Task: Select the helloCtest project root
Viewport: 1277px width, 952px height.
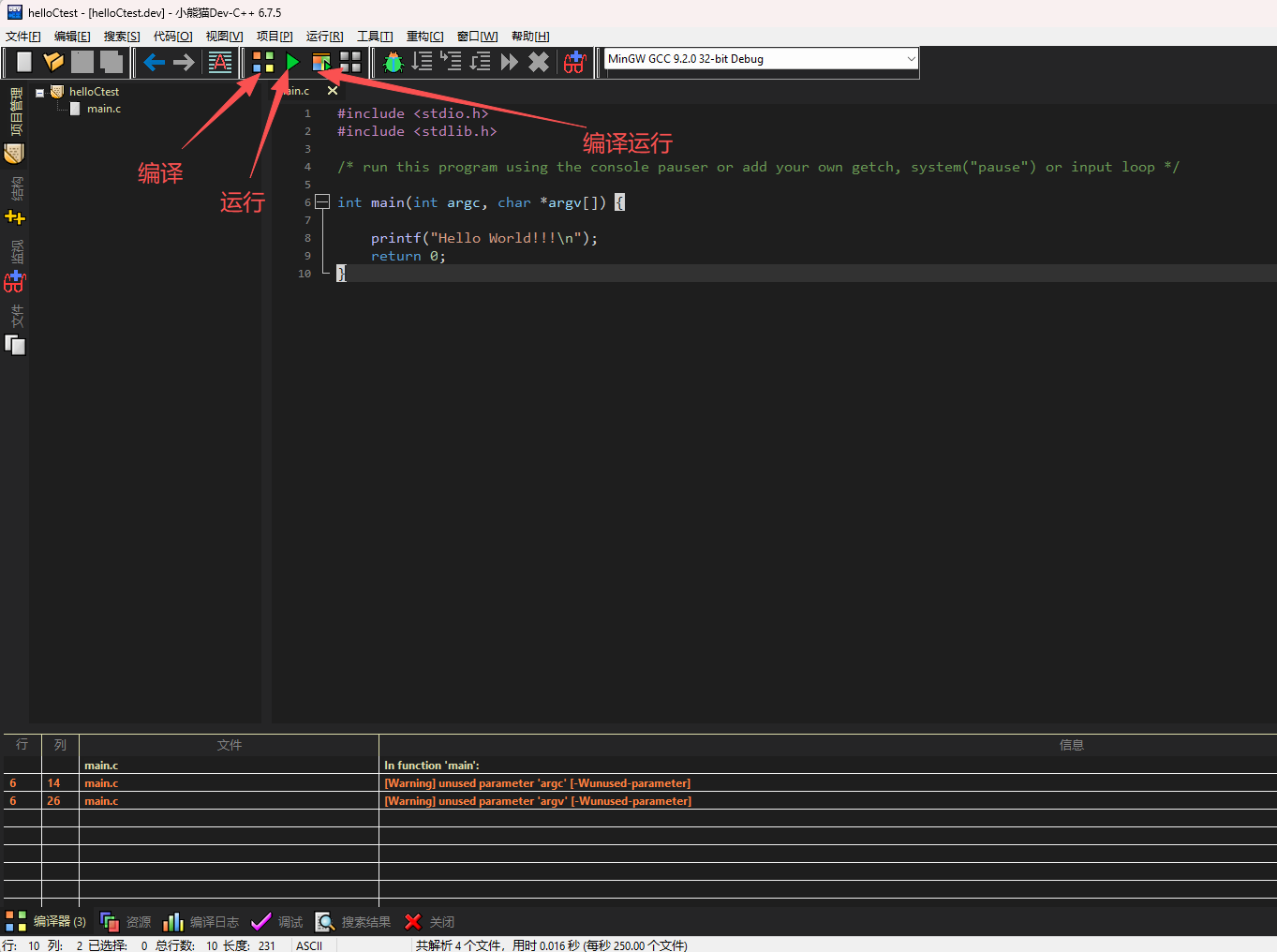Action: 94,92
